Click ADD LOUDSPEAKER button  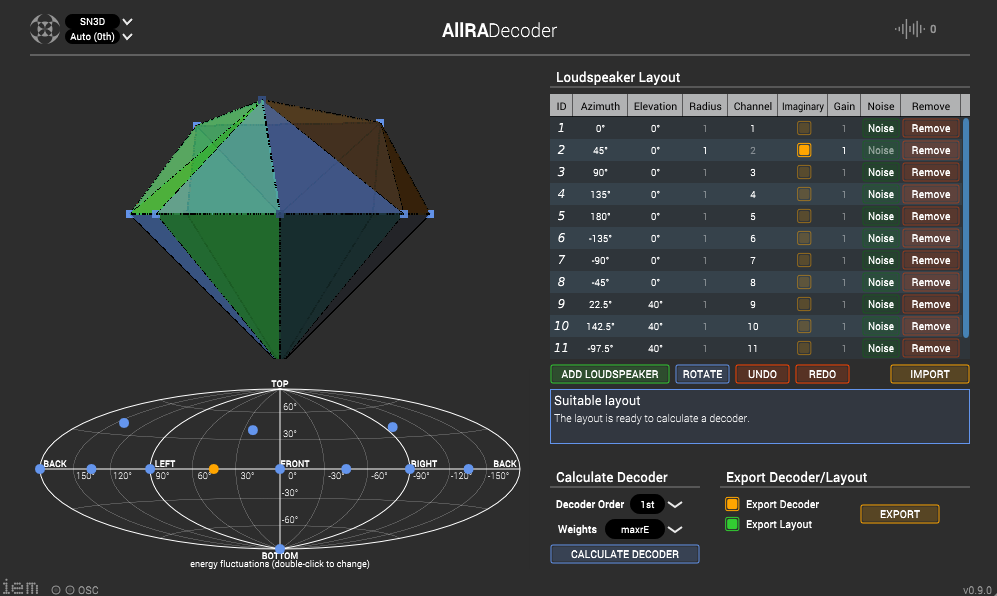coord(610,374)
